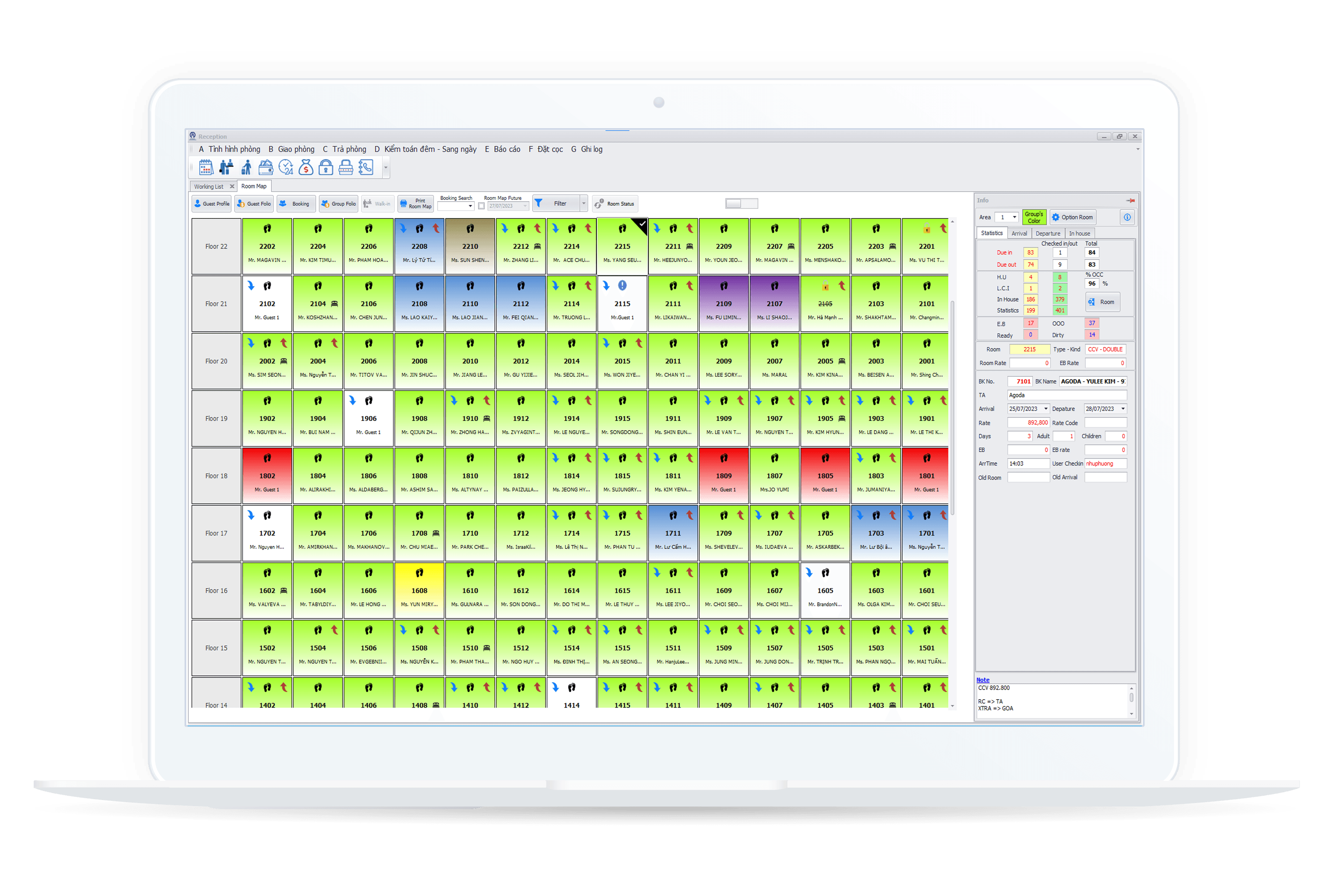Toggle the switch above the room grid
Viewport: 1339px width, 896px height.
pos(741,203)
